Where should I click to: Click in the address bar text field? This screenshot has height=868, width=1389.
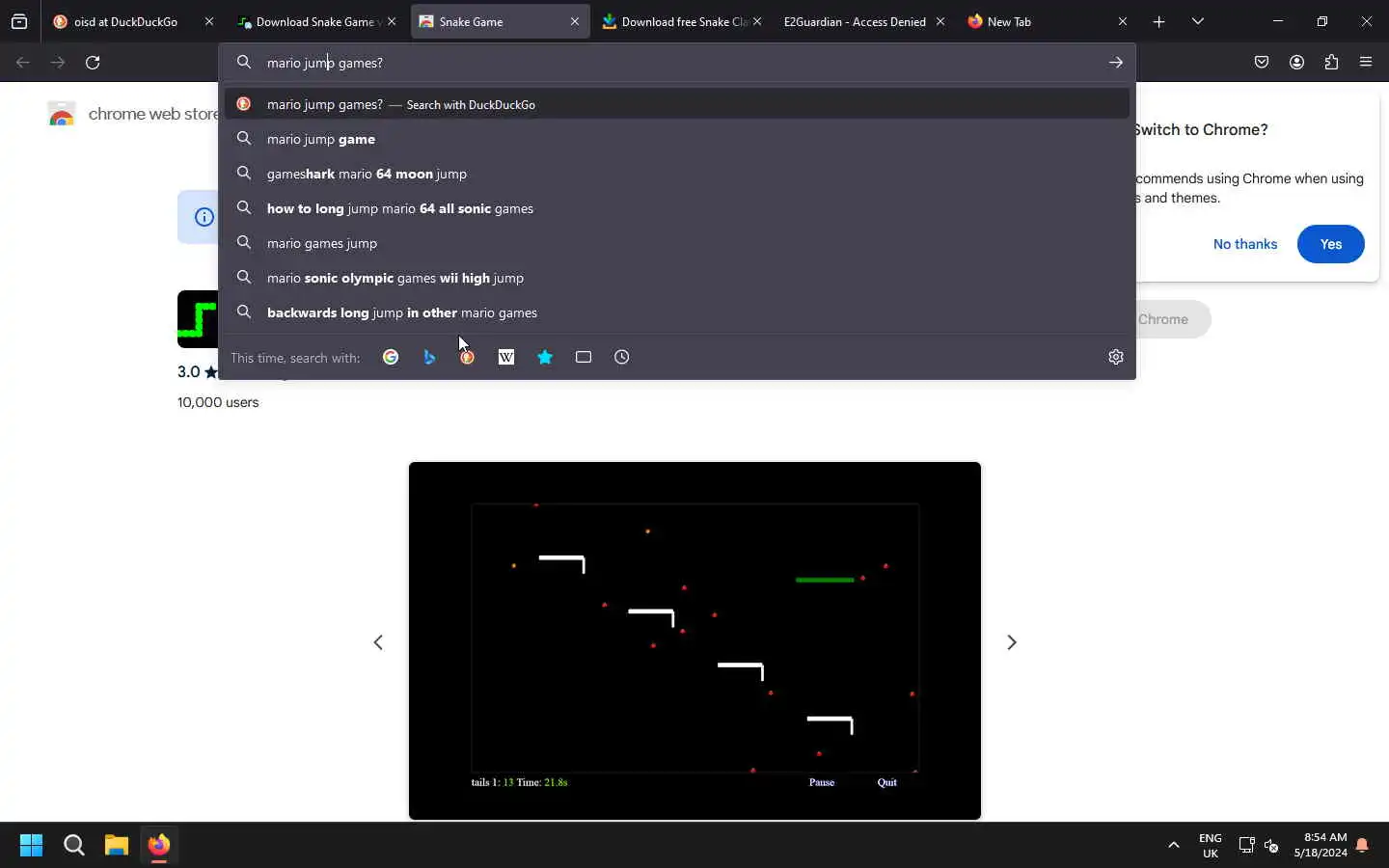675,63
